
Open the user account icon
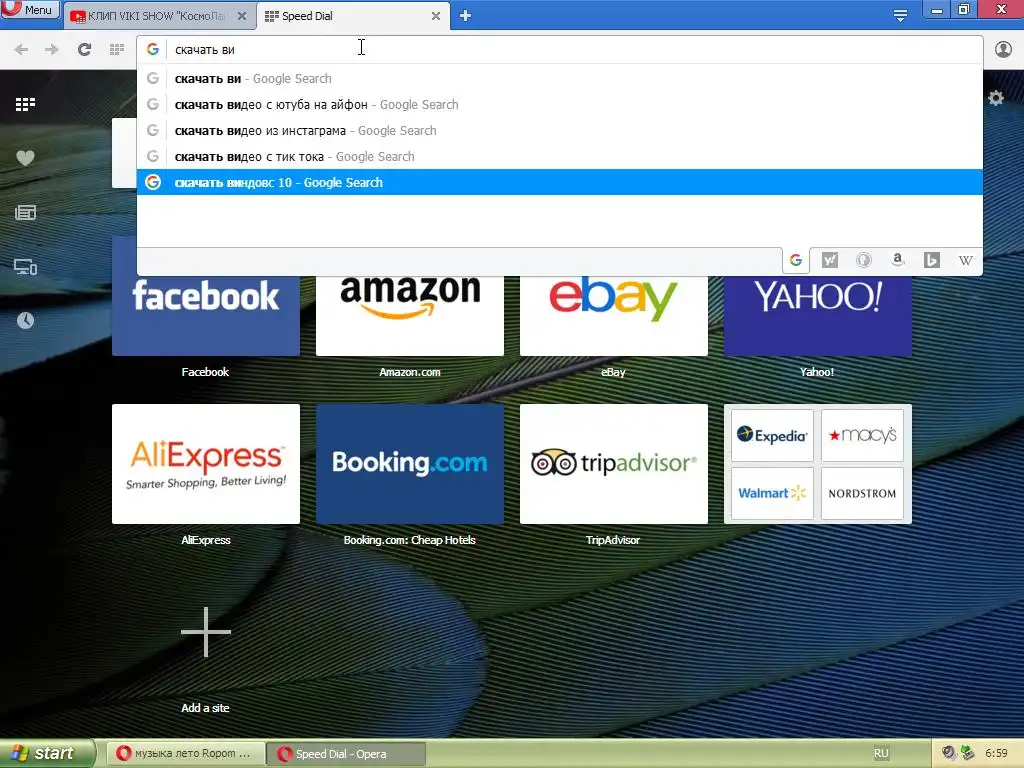point(1003,49)
